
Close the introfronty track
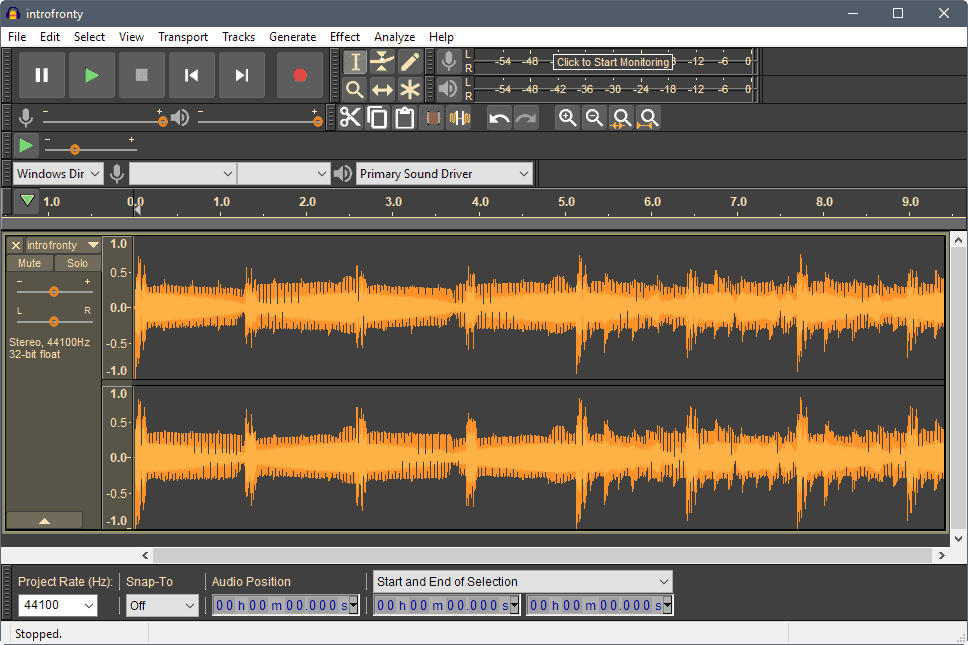click(15, 245)
